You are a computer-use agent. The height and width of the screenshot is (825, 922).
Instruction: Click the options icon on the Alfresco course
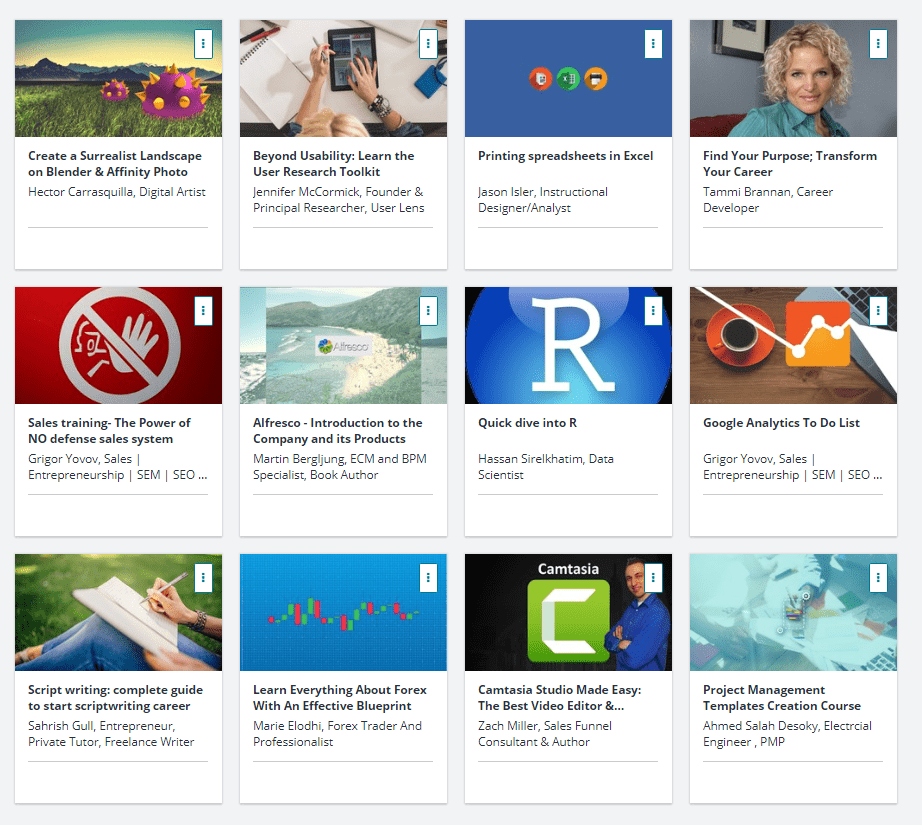click(429, 310)
